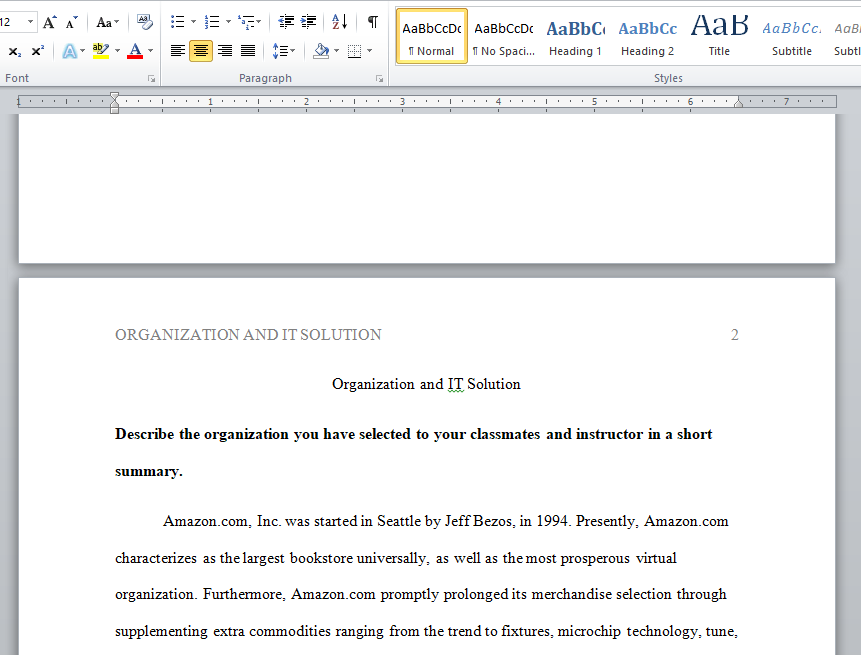Screen dimensions: 861x655
Task: Open the Font dialog box launcher
Action: coord(151,79)
